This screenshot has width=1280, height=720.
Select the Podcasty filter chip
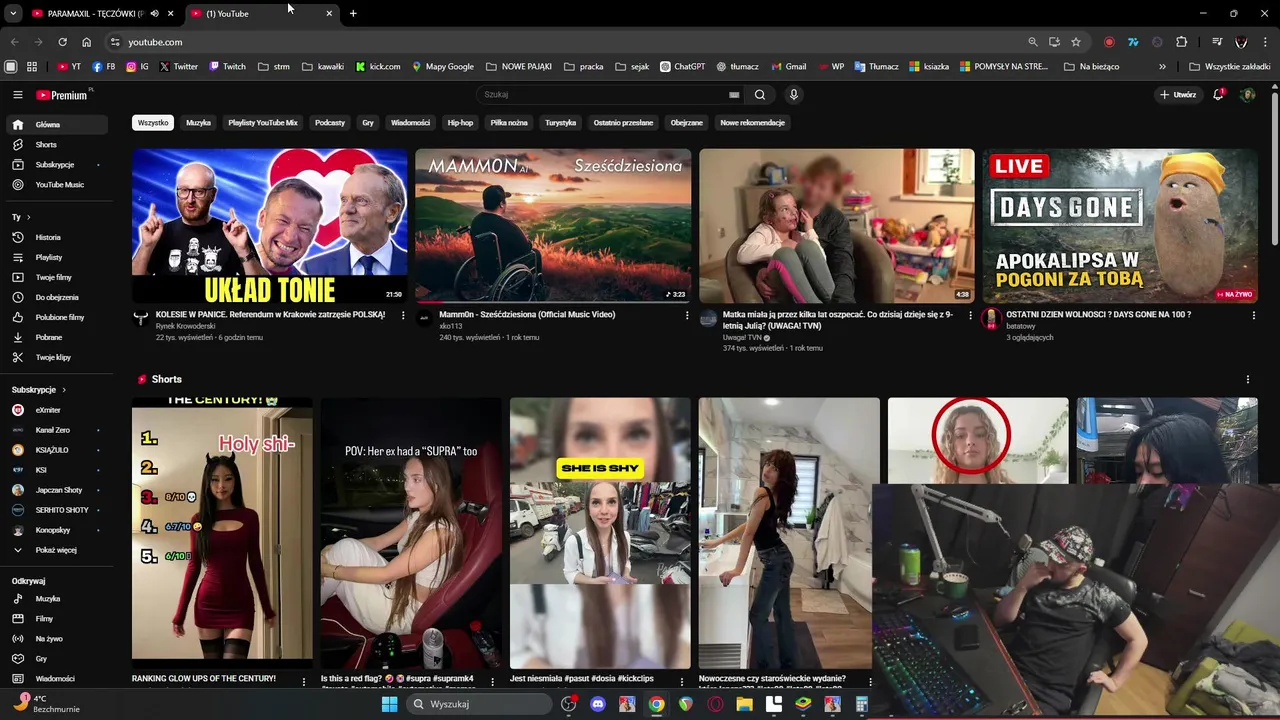point(330,123)
